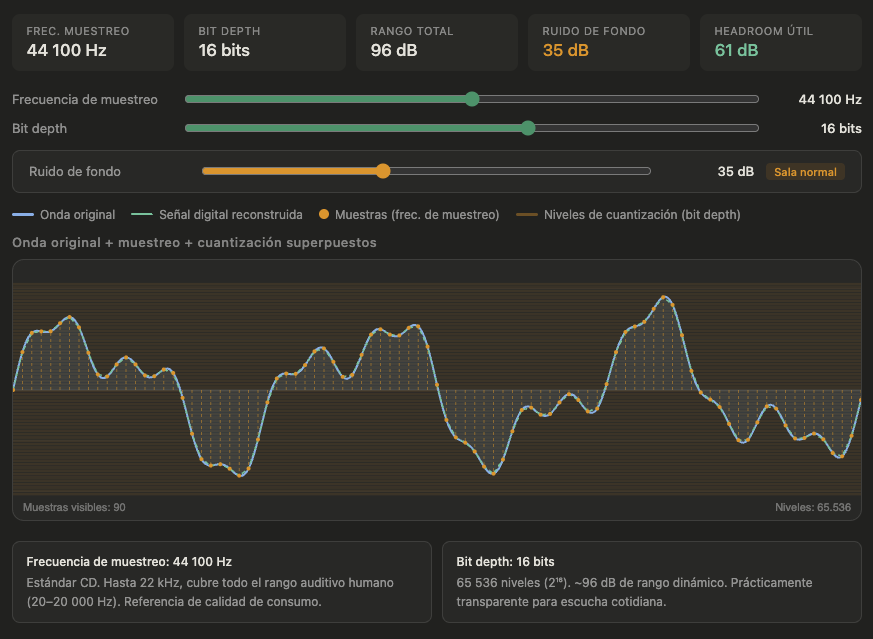The height and width of the screenshot is (639, 873).
Task: Click the Muestras visibles: 90 label
Action: click(74, 507)
